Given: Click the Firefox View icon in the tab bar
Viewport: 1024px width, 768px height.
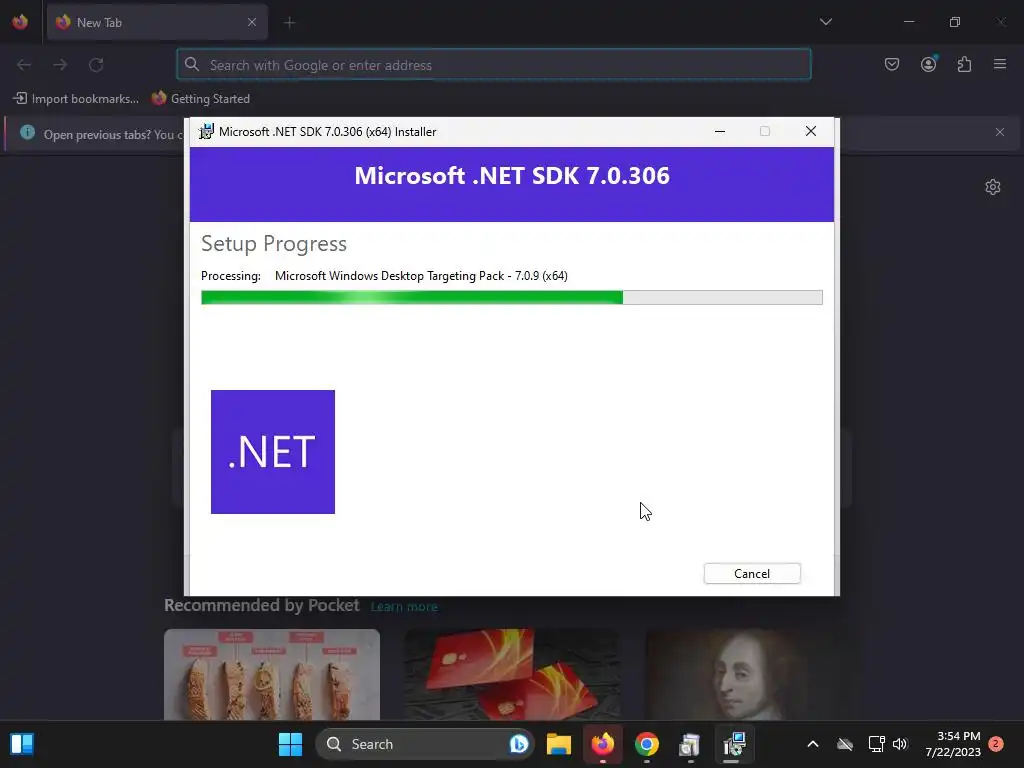Looking at the screenshot, I should coord(20,22).
